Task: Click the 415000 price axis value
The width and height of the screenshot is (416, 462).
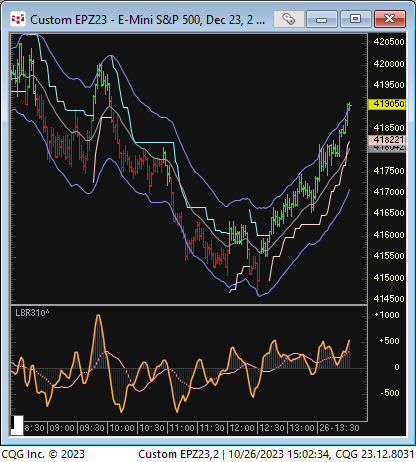Action: (x=389, y=278)
